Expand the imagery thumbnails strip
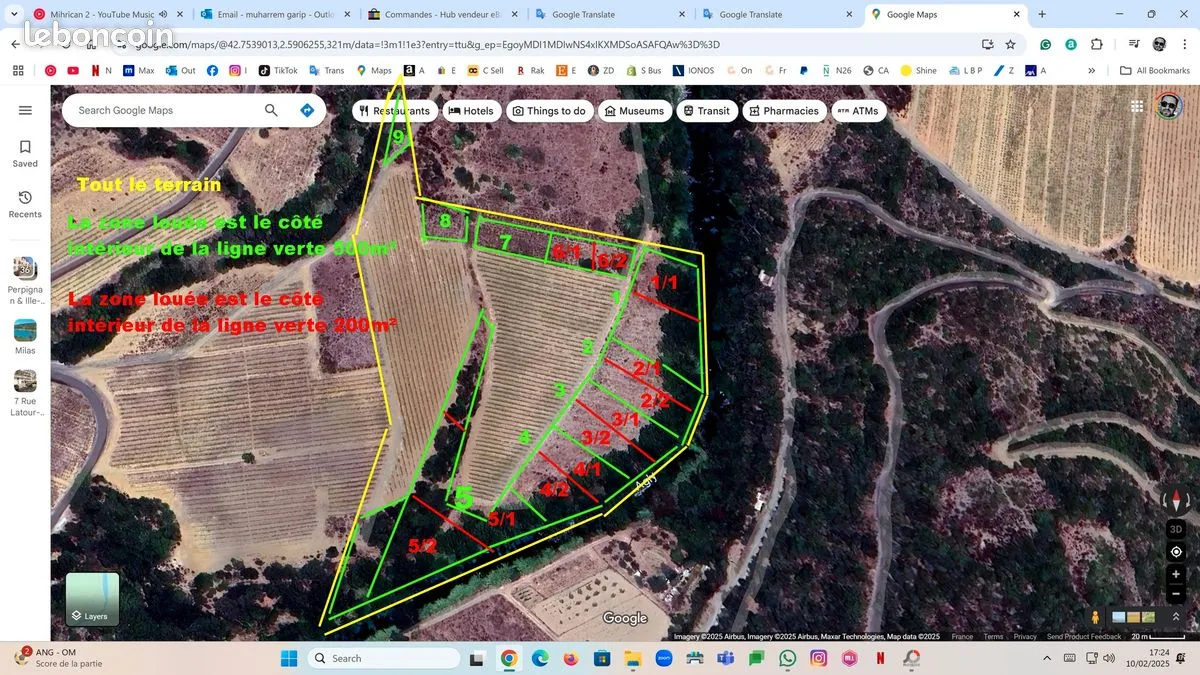This screenshot has height=675, width=1200. [1176, 617]
